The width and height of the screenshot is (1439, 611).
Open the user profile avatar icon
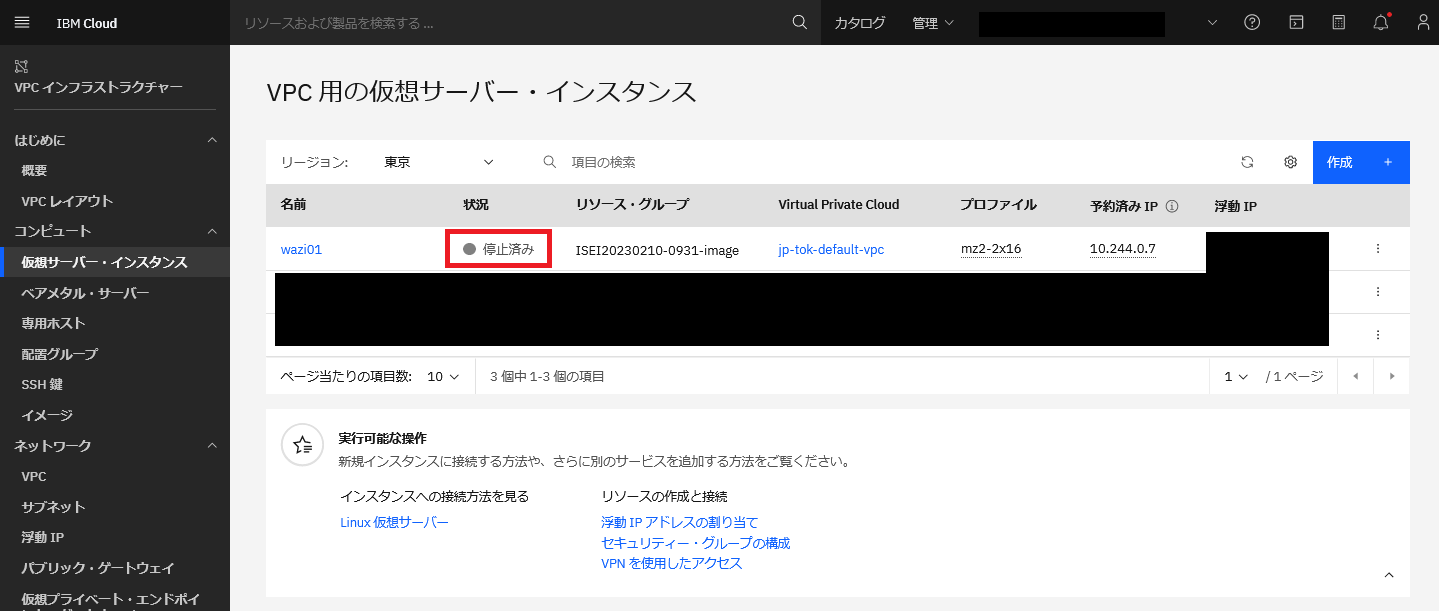[x=1424, y=22]
